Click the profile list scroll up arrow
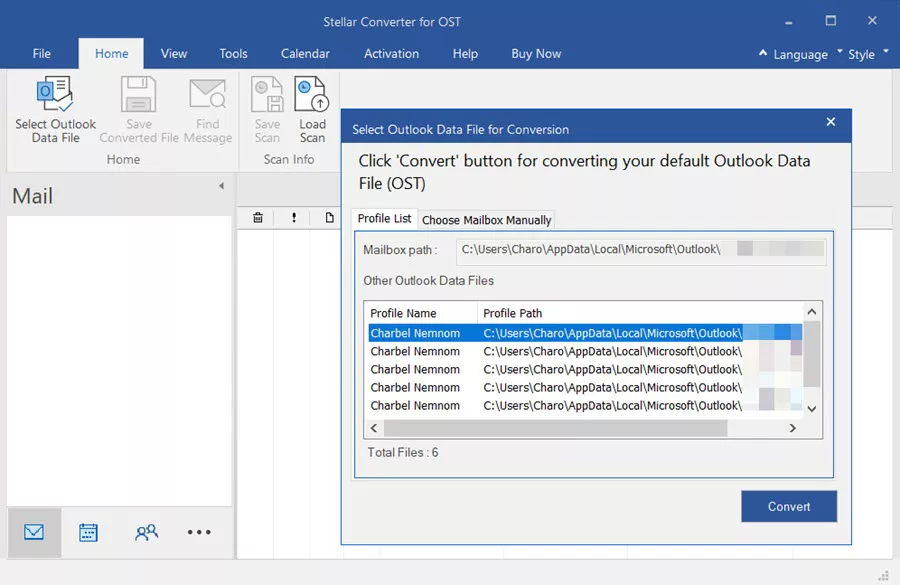This screenshot has width=900, height=585. point(812,312)
